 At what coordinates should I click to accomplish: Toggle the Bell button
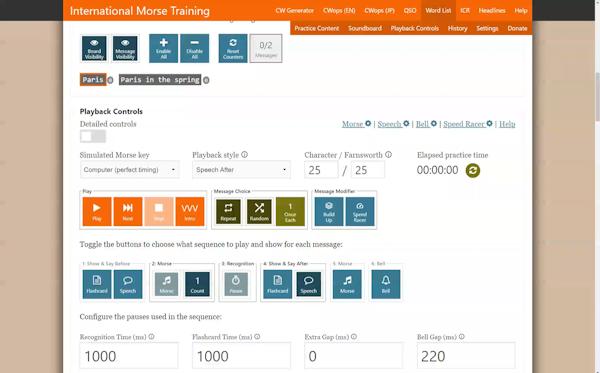point(386,284)
